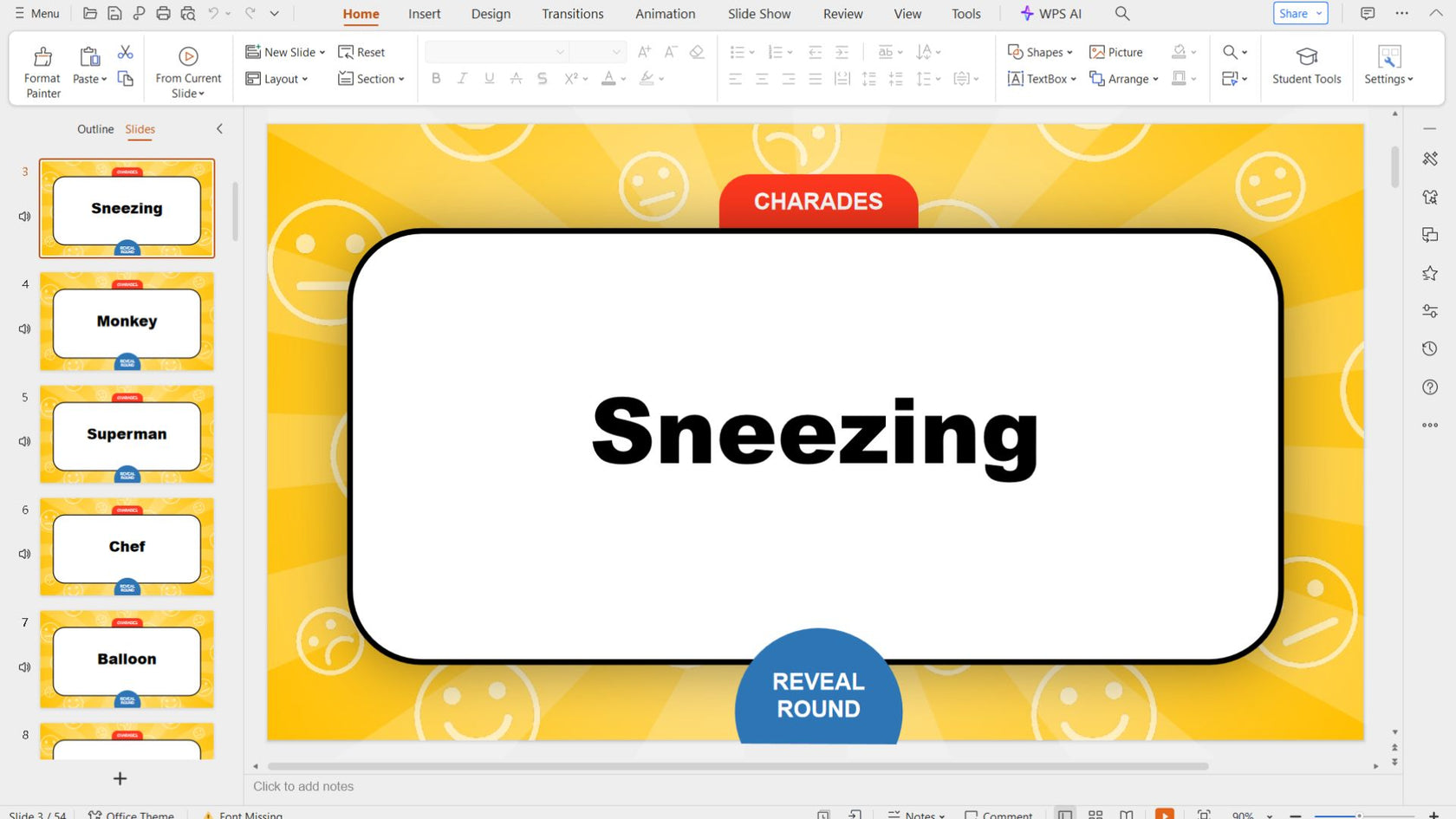Select the Superman slide thumbnail
Screen dimensions: 1456x819
tap(127, 434)
